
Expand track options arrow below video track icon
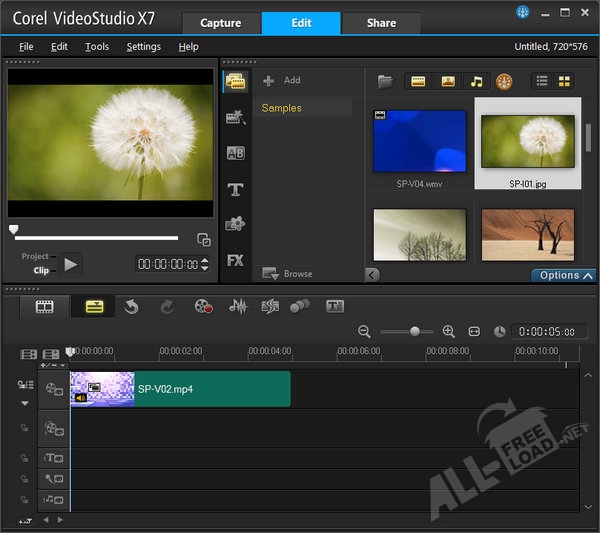[x=25, y=403]
